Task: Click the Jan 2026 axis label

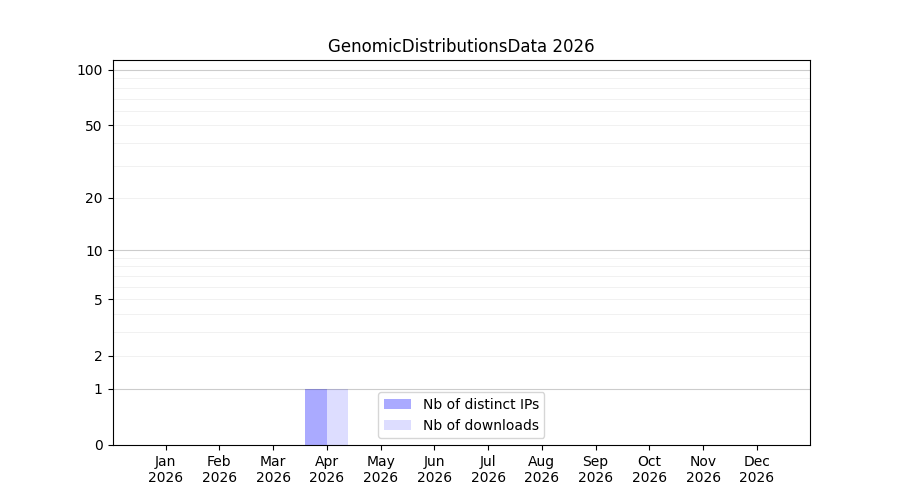Action: [165, 469]
